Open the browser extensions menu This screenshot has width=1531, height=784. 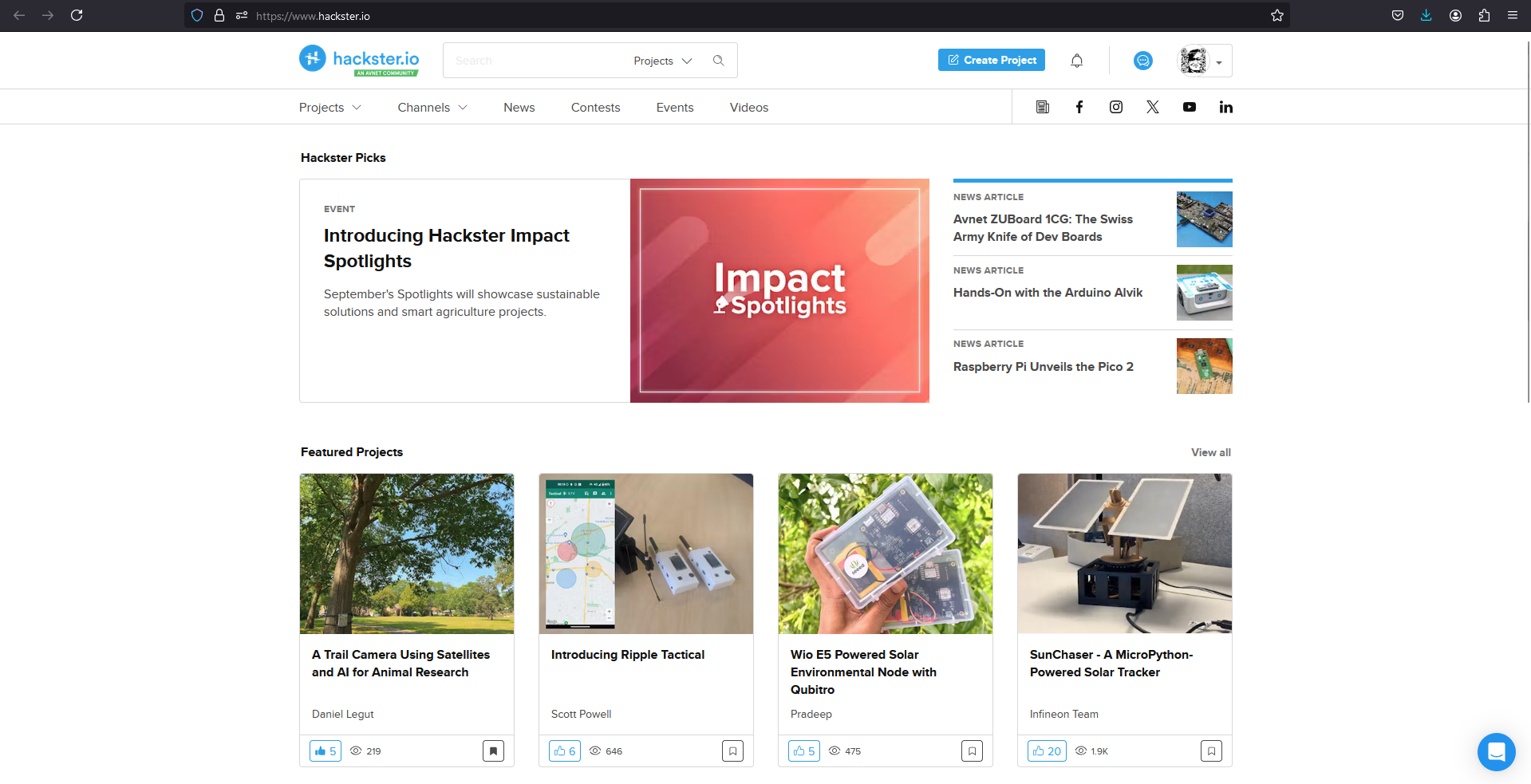click(x=1484, y=15)
